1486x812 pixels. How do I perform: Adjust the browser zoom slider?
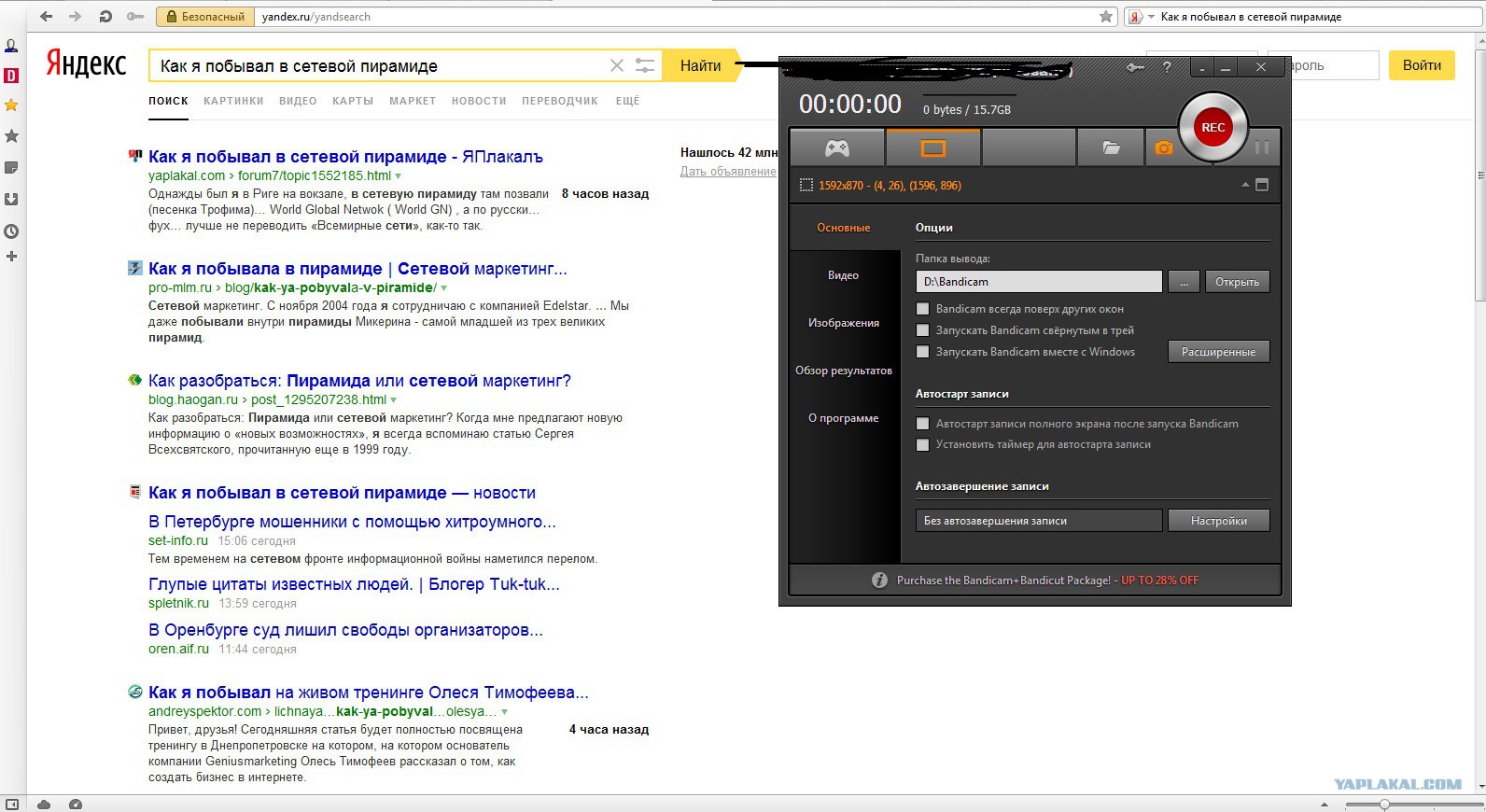(x=1384, y=805)
